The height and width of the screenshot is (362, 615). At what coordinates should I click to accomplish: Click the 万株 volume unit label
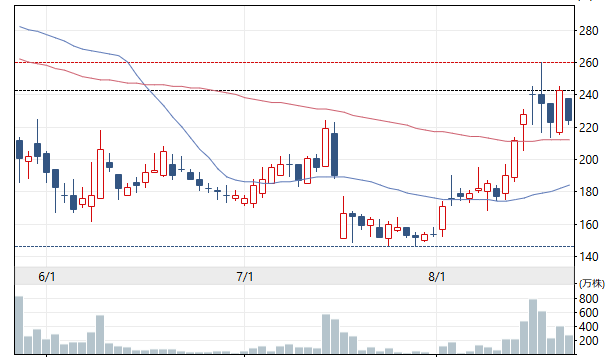[x=592, y=283]
